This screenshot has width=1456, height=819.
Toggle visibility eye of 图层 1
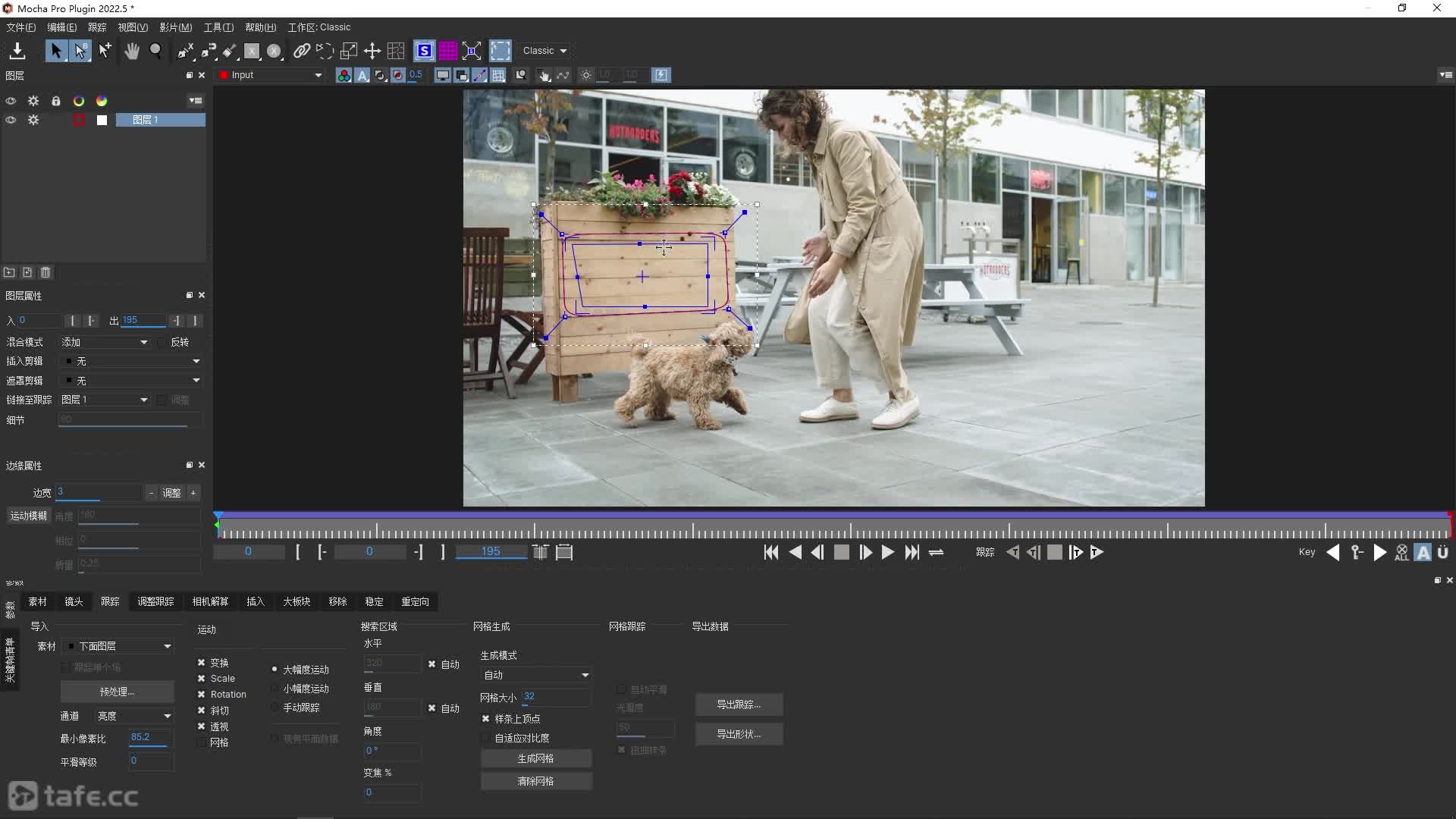pyautogui.click(x=11, y=120)
